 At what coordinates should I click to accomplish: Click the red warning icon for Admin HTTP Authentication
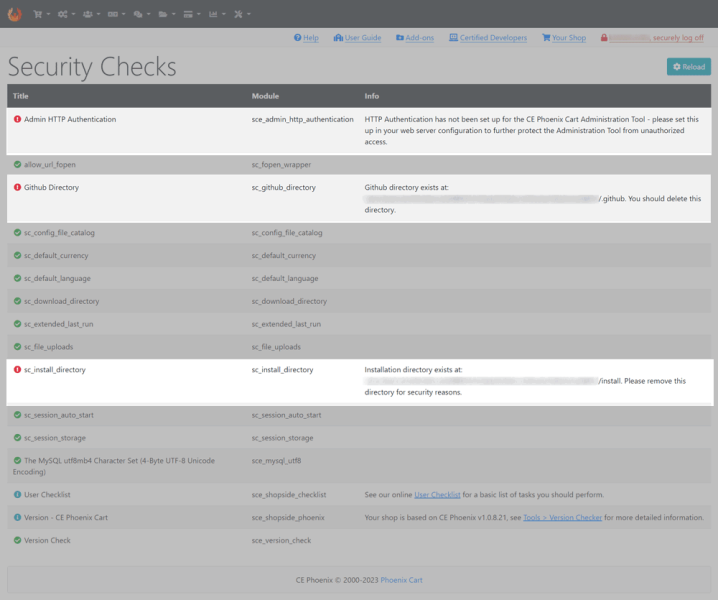pyautogui.click(x=17, y=119)
